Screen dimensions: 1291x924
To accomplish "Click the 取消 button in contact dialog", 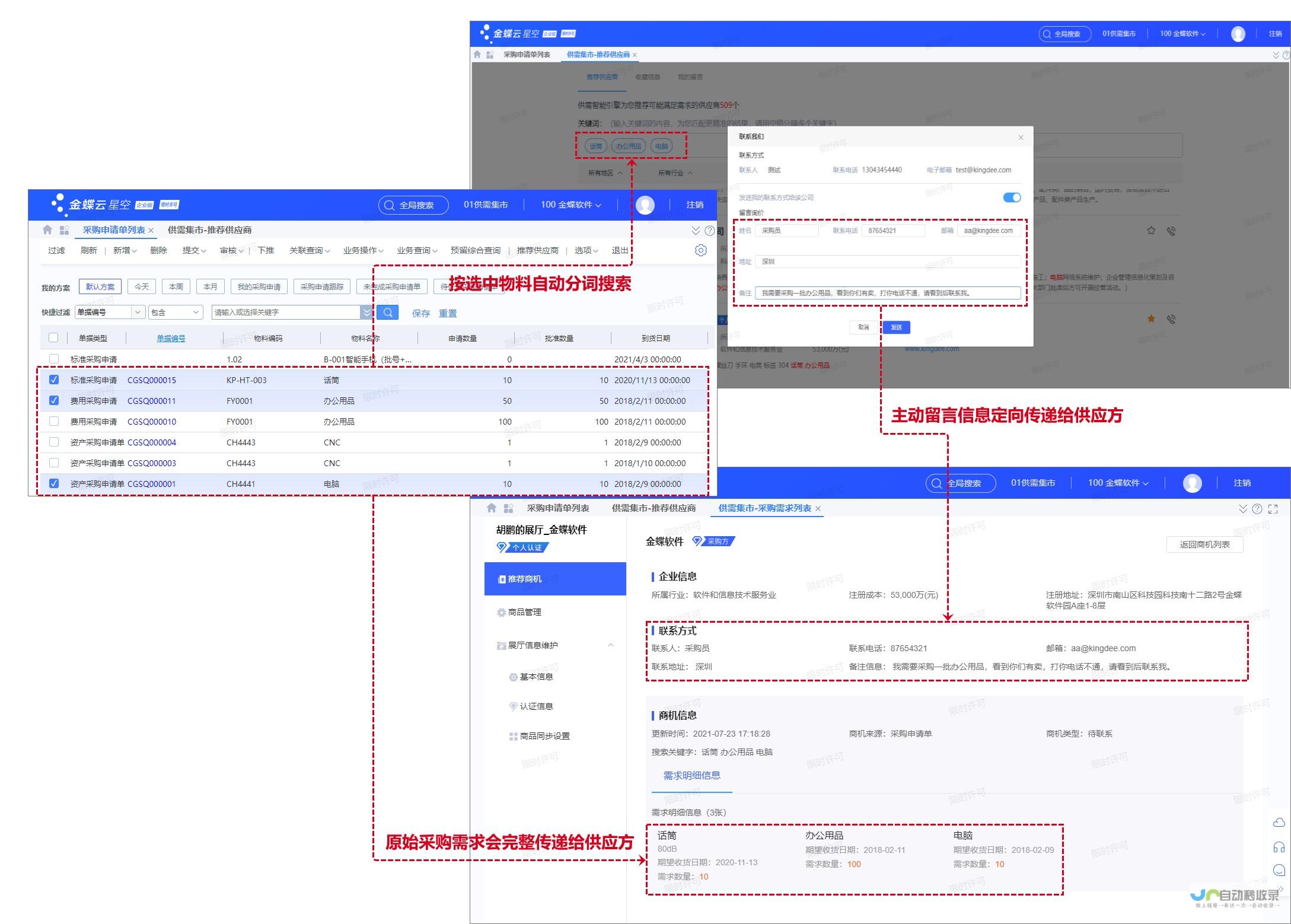I will pyautogui.click(x=863, y=327).
